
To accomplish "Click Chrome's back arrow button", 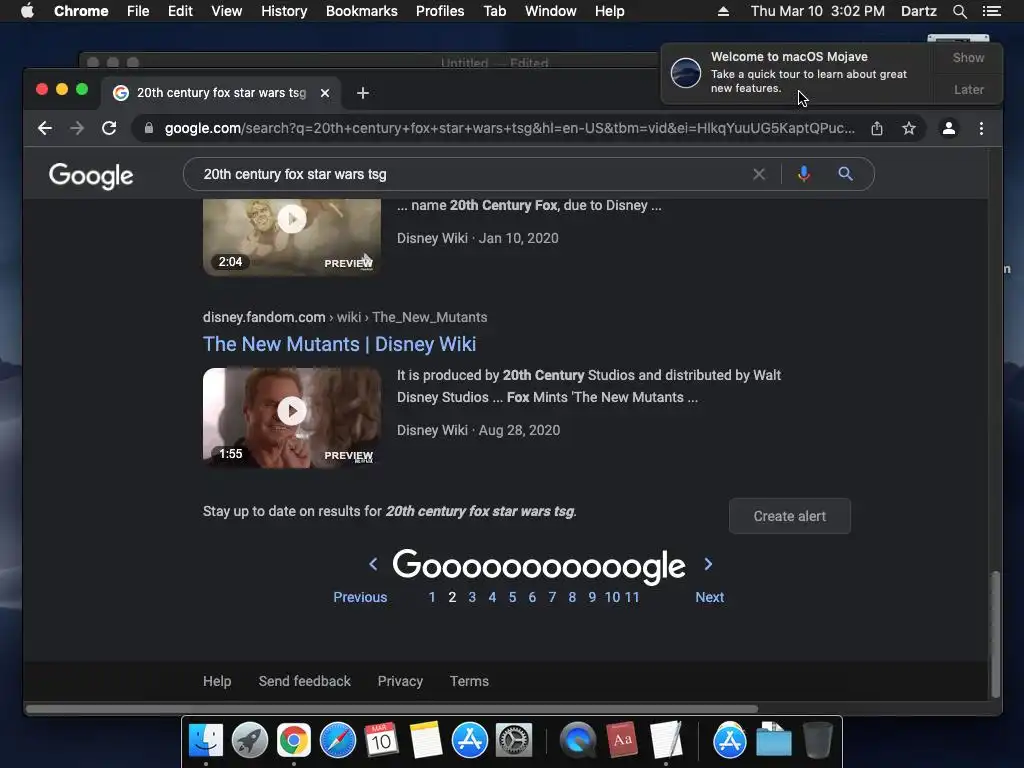I will tap(44, 128).
